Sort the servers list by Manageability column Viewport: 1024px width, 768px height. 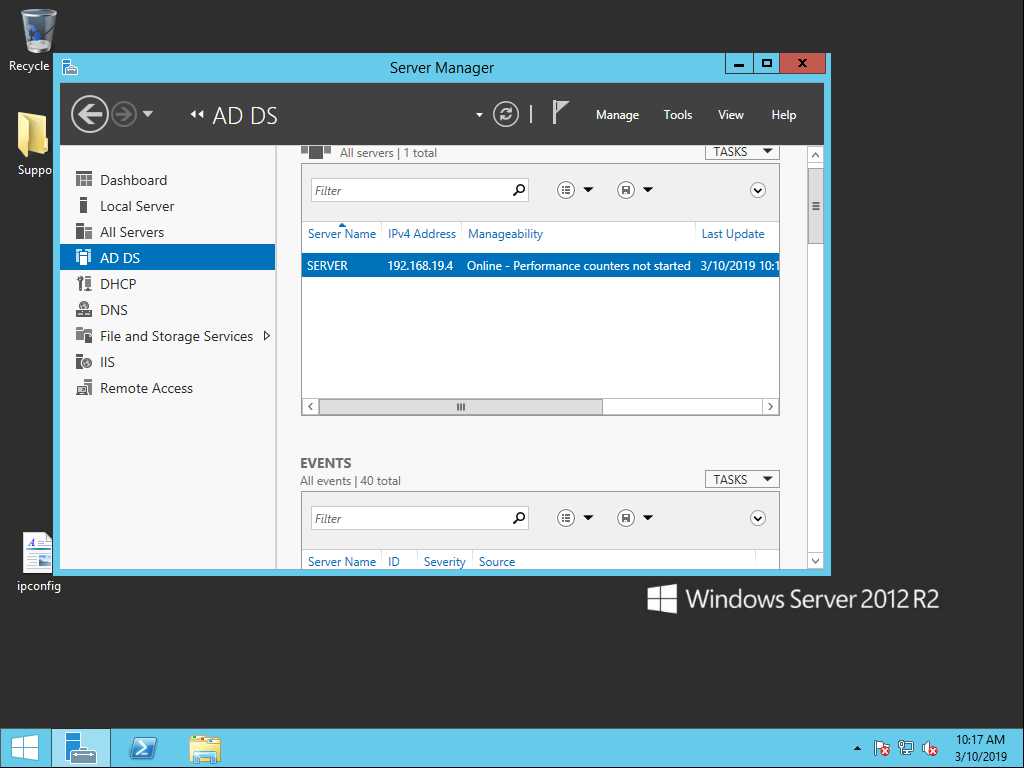(x=505, y=234)
